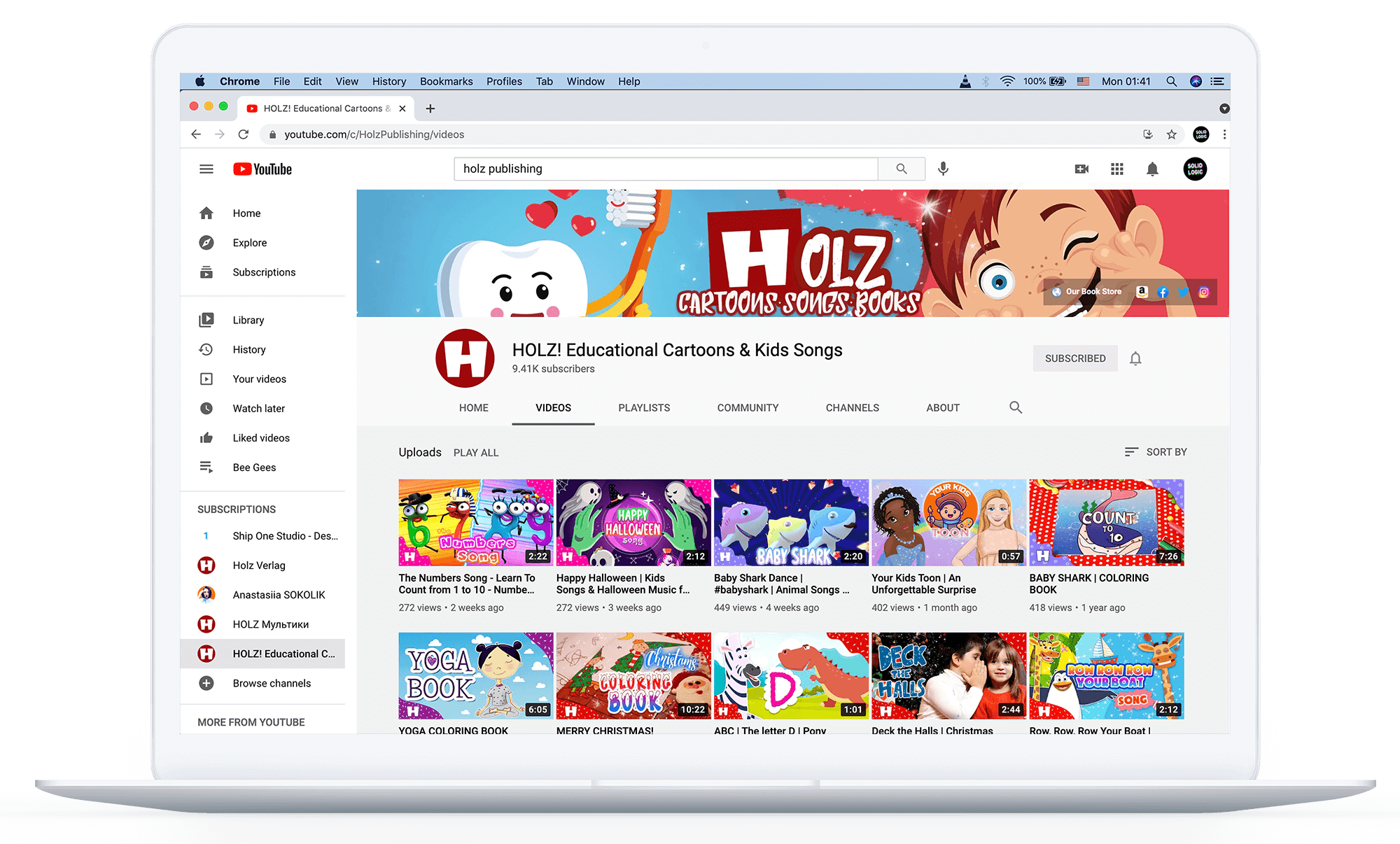Open The Numbers Song video thumbnail

476,522
